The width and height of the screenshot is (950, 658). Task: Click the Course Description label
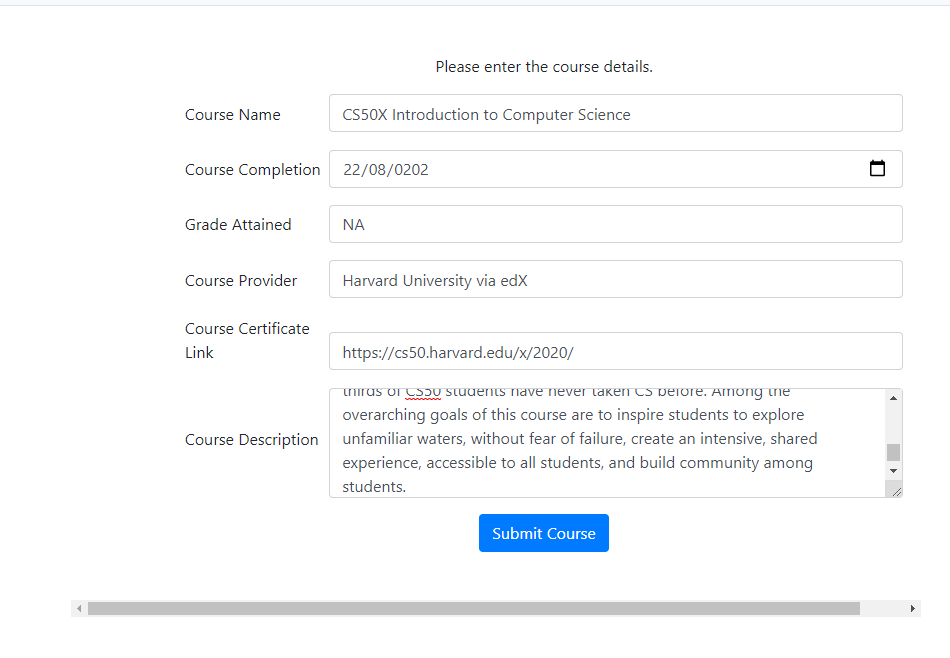click(251, 440)
